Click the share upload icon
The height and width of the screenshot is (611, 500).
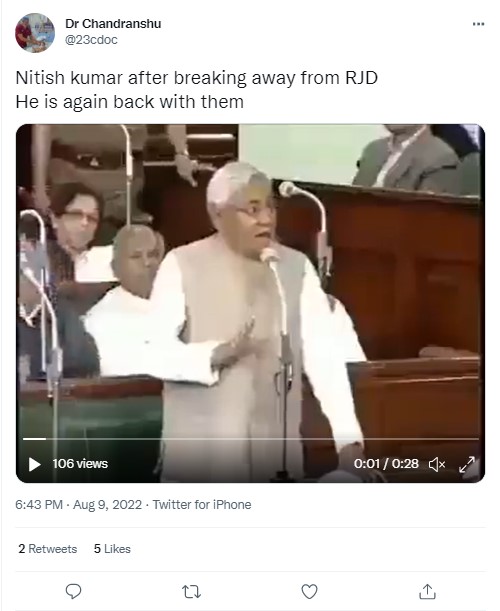click(427, 592)
